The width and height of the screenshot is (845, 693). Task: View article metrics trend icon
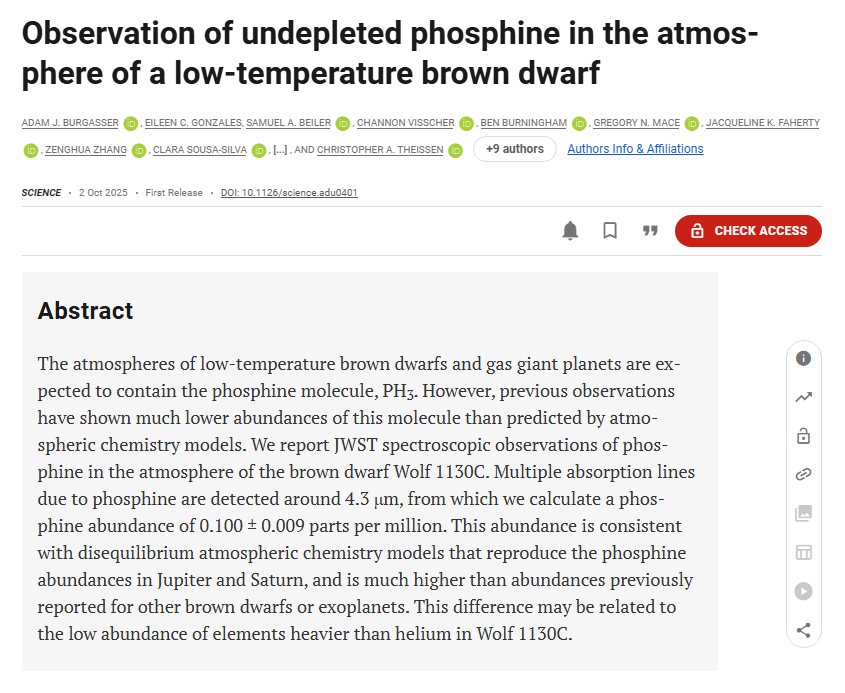pyautogui.click(x=803, y=397)
